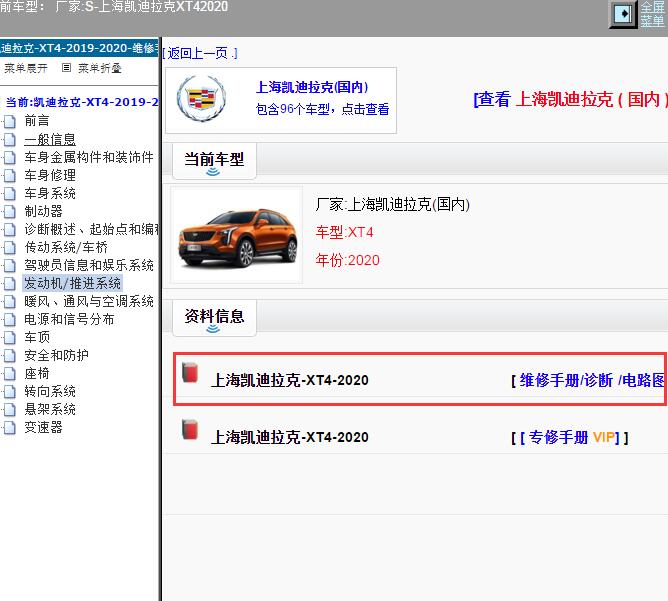This screenshot has height=601, width=668.
Task: Click page icon next to 安全和防护
Action: pyautogui.click(x=9, y=356)
